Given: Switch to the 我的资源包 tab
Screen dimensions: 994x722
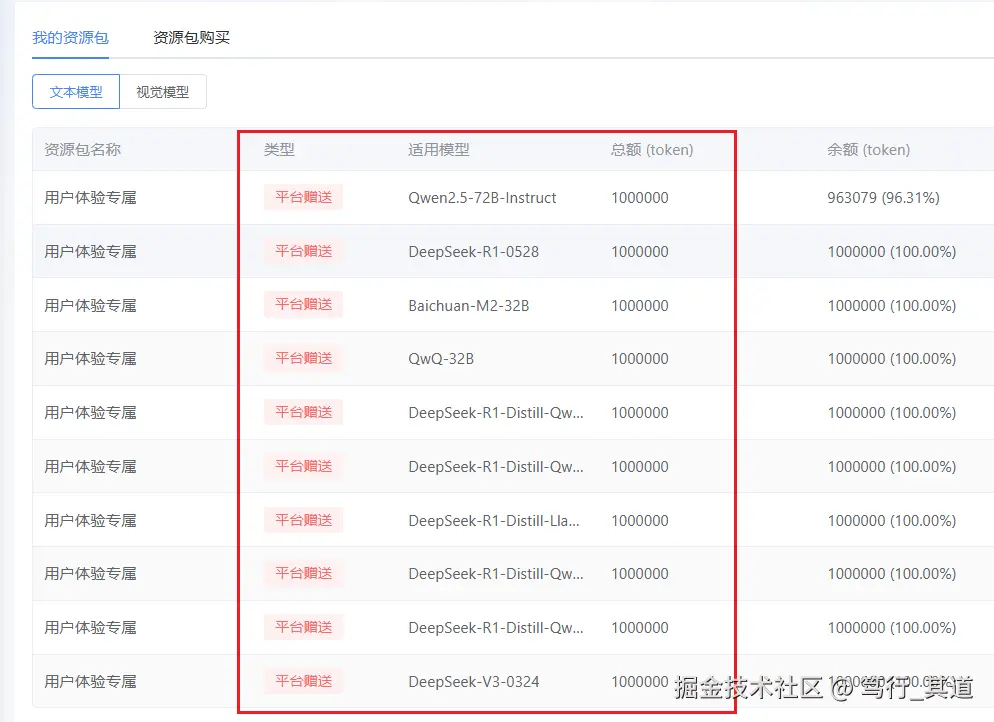Looking at the screenshot, I should click(70, 38).
